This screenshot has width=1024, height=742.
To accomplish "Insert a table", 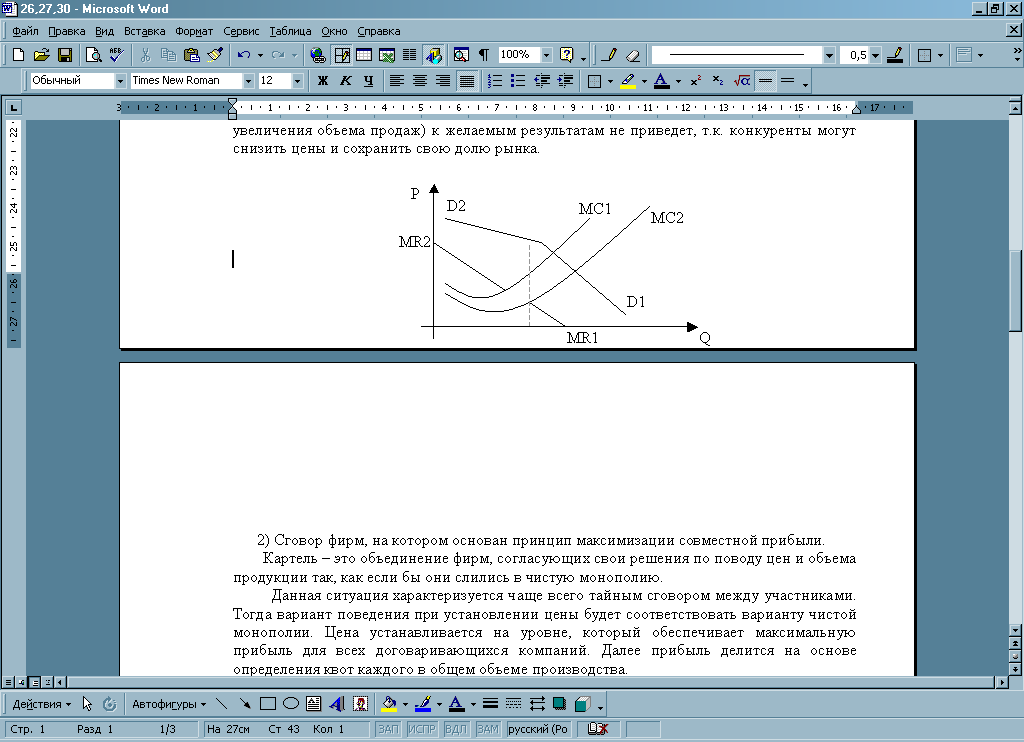I will (x=364, y=55).
